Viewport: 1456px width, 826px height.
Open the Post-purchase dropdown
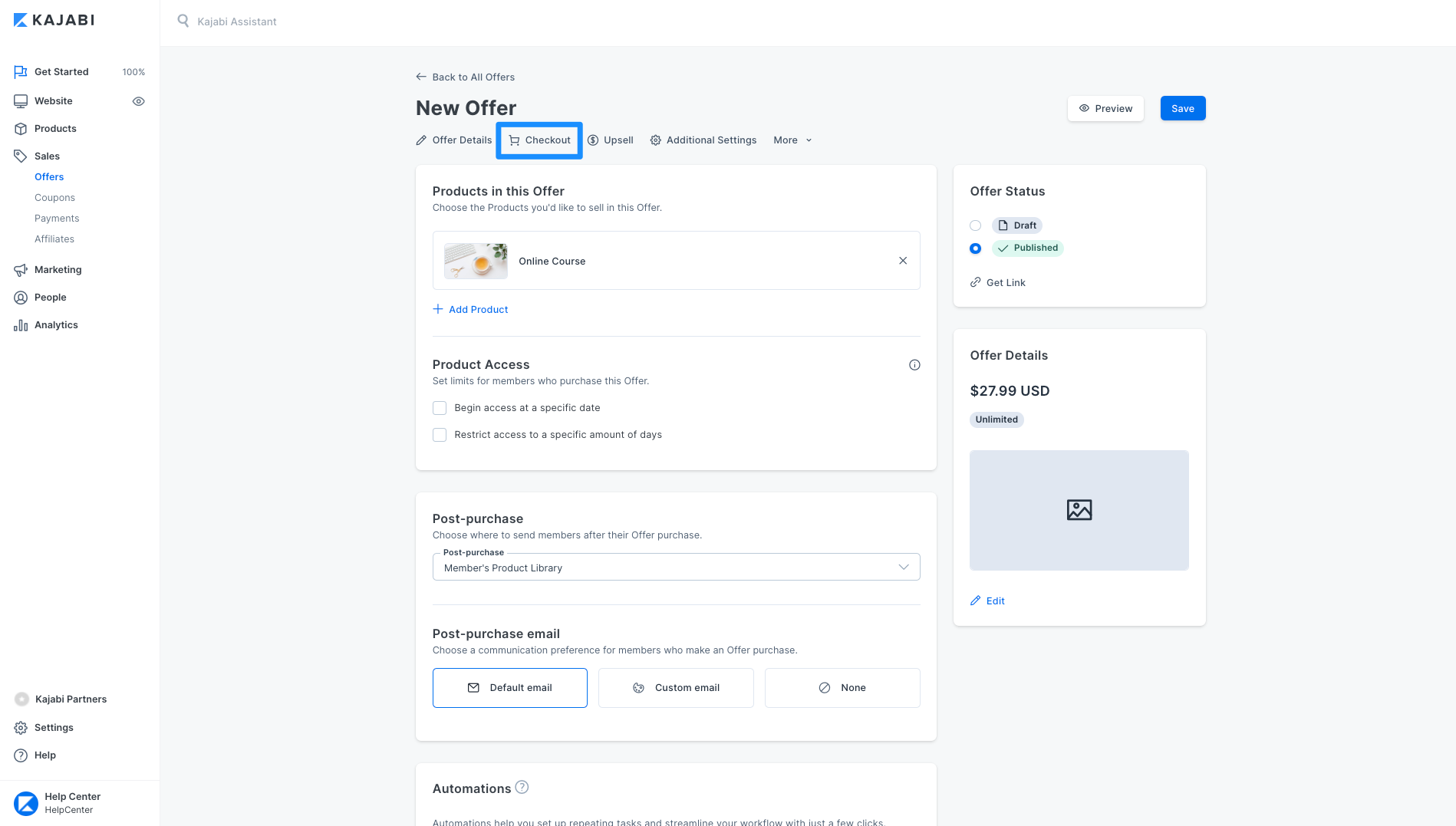click(x=676, y=568)
